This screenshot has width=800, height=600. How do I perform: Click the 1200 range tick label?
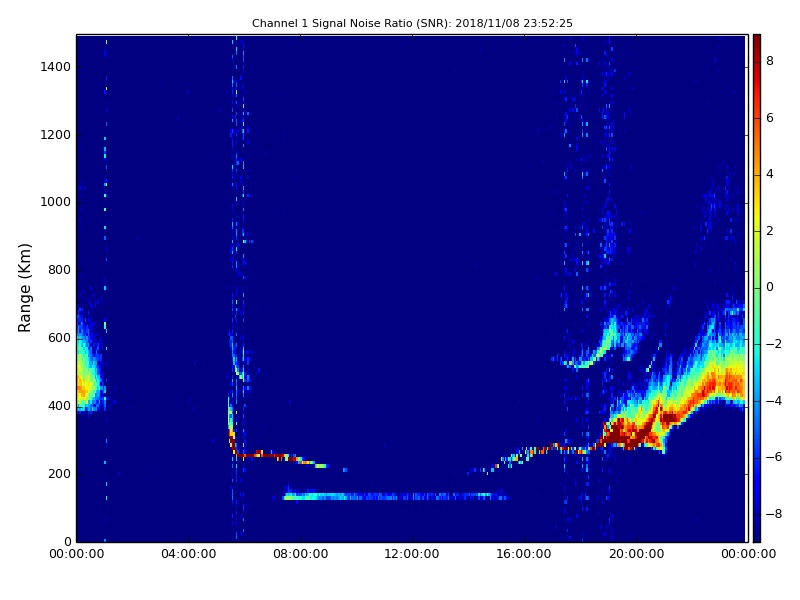56,135
